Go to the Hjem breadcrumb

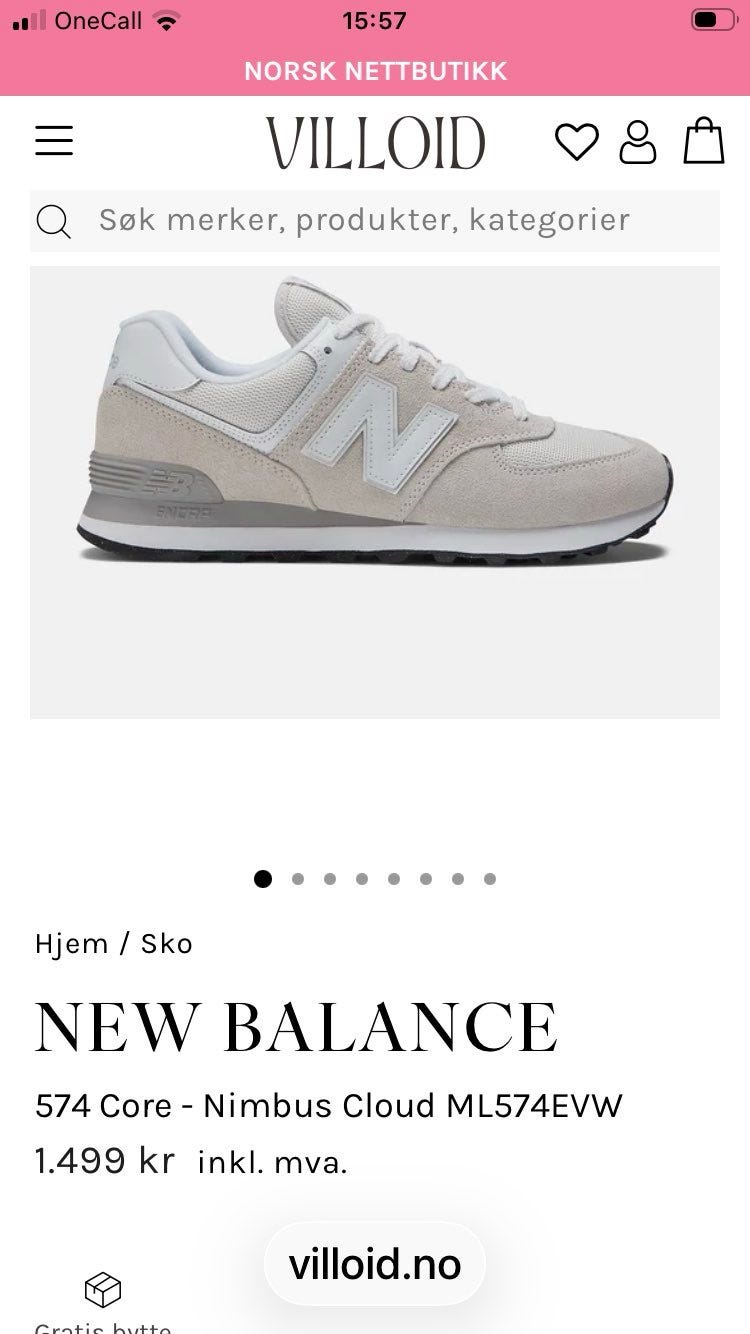click(71, 944)
